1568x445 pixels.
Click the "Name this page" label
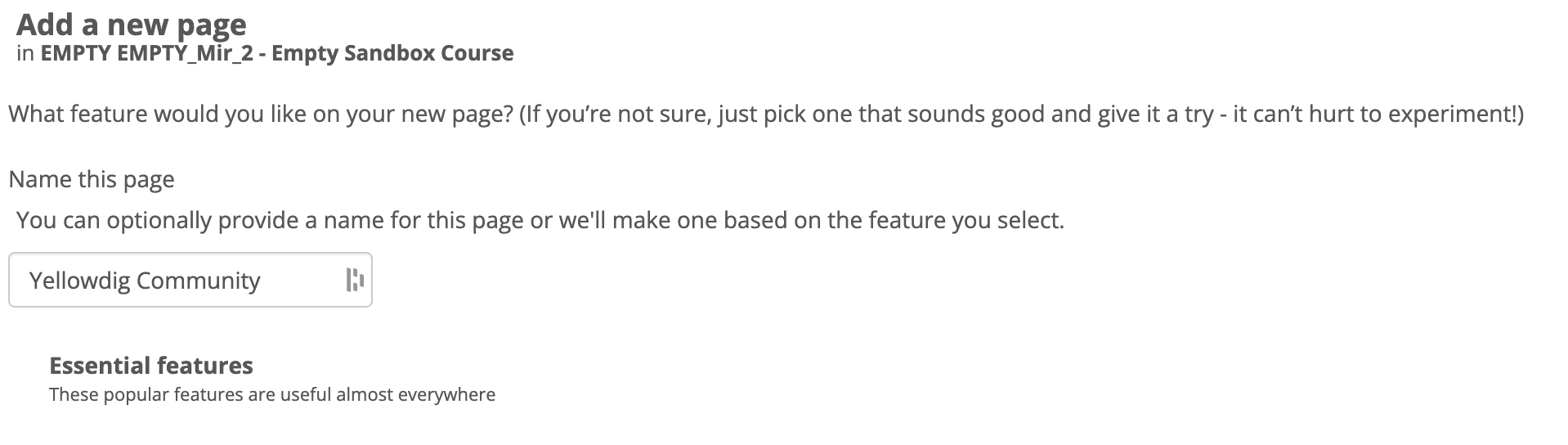92,179
